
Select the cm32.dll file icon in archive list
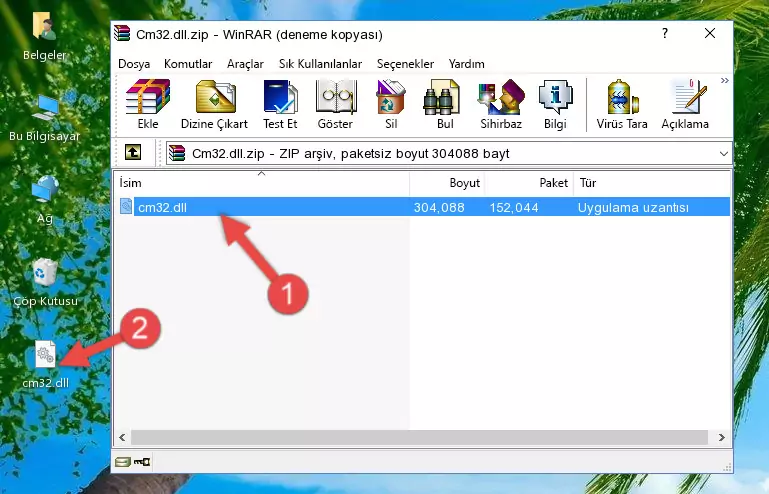tap(126, 207)
